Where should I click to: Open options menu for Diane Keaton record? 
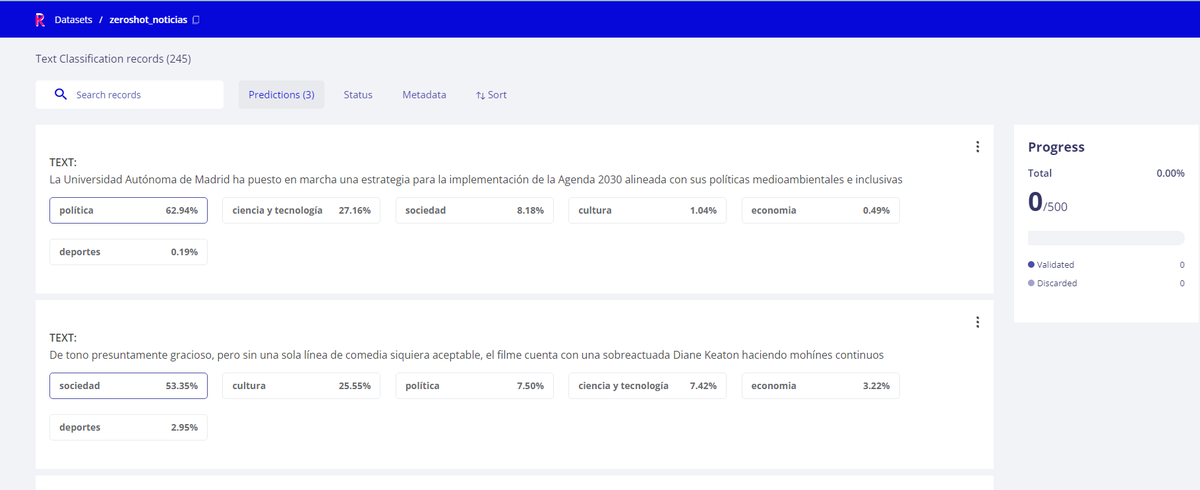[x=977, y=322]
